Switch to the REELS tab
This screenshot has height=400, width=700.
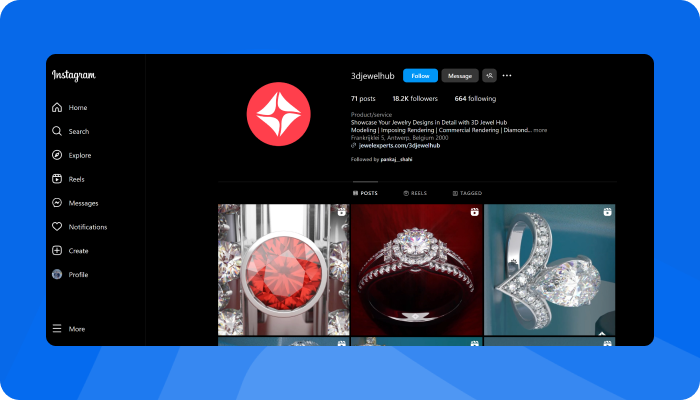click(x=415, y=193)
